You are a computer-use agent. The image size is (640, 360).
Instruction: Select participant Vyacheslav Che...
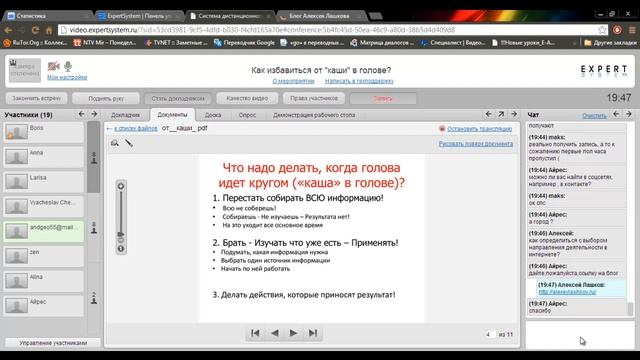[x=43, y=207]
